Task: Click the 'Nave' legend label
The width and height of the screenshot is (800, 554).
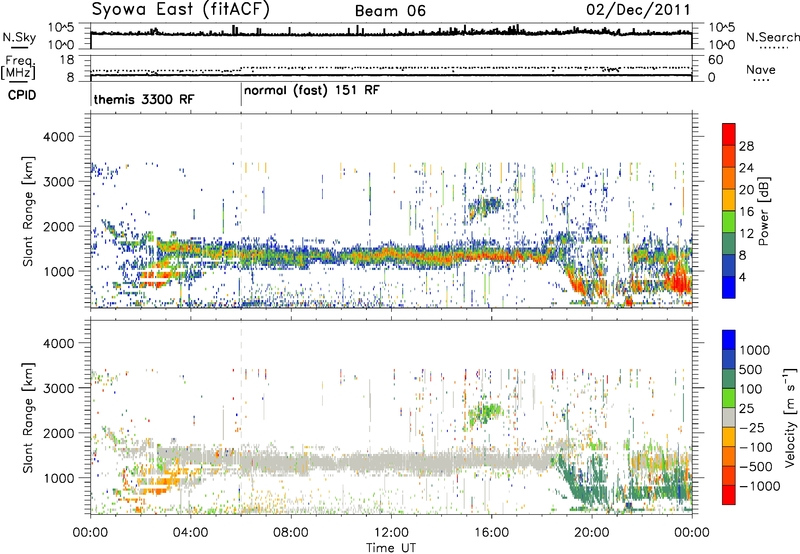Action: pyautogui.click(x=760, y=70)
